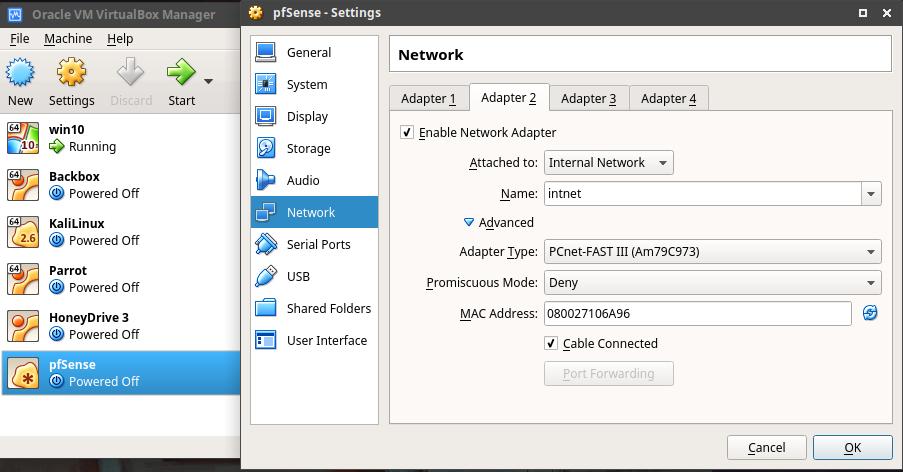Select the pfSense VM icon

23,373
